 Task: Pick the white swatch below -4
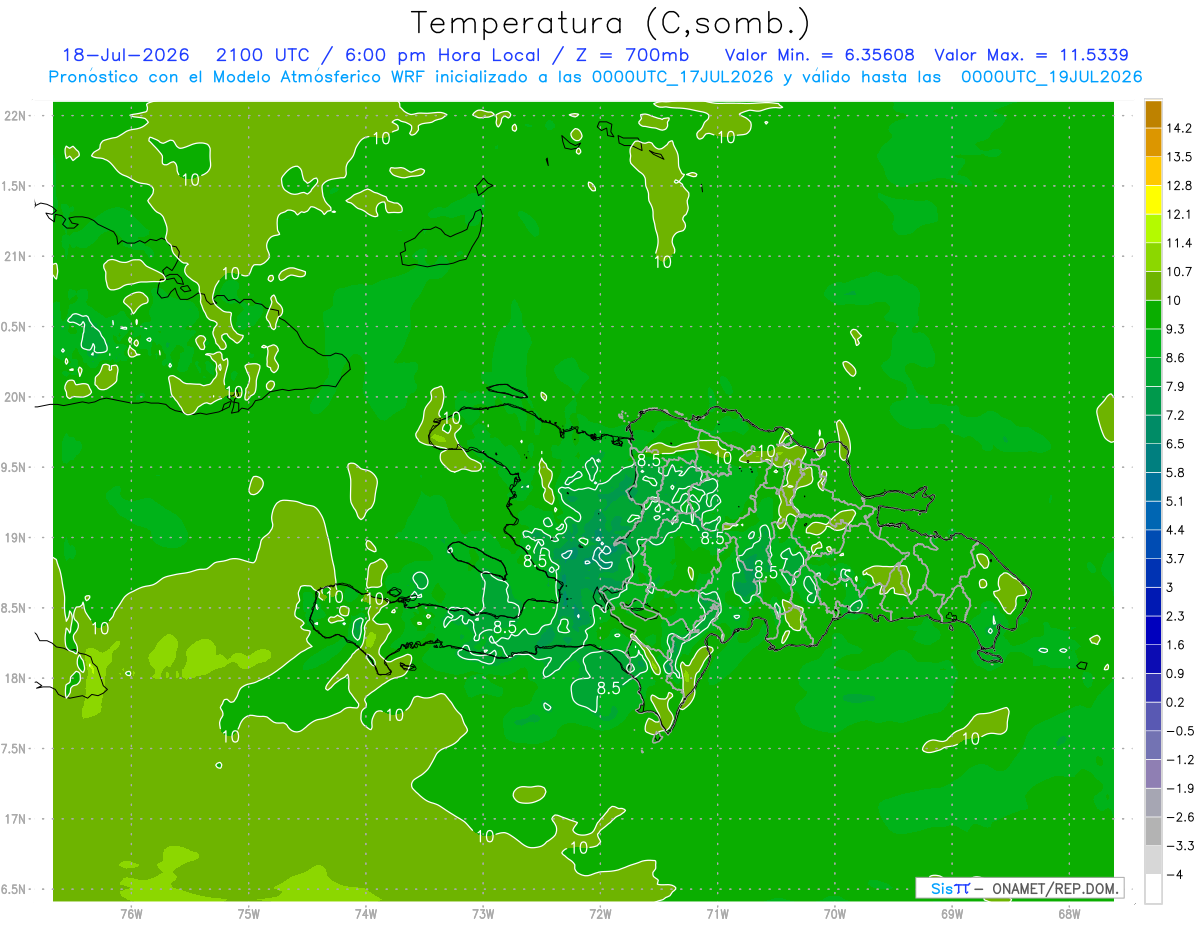pos(1153,889)
